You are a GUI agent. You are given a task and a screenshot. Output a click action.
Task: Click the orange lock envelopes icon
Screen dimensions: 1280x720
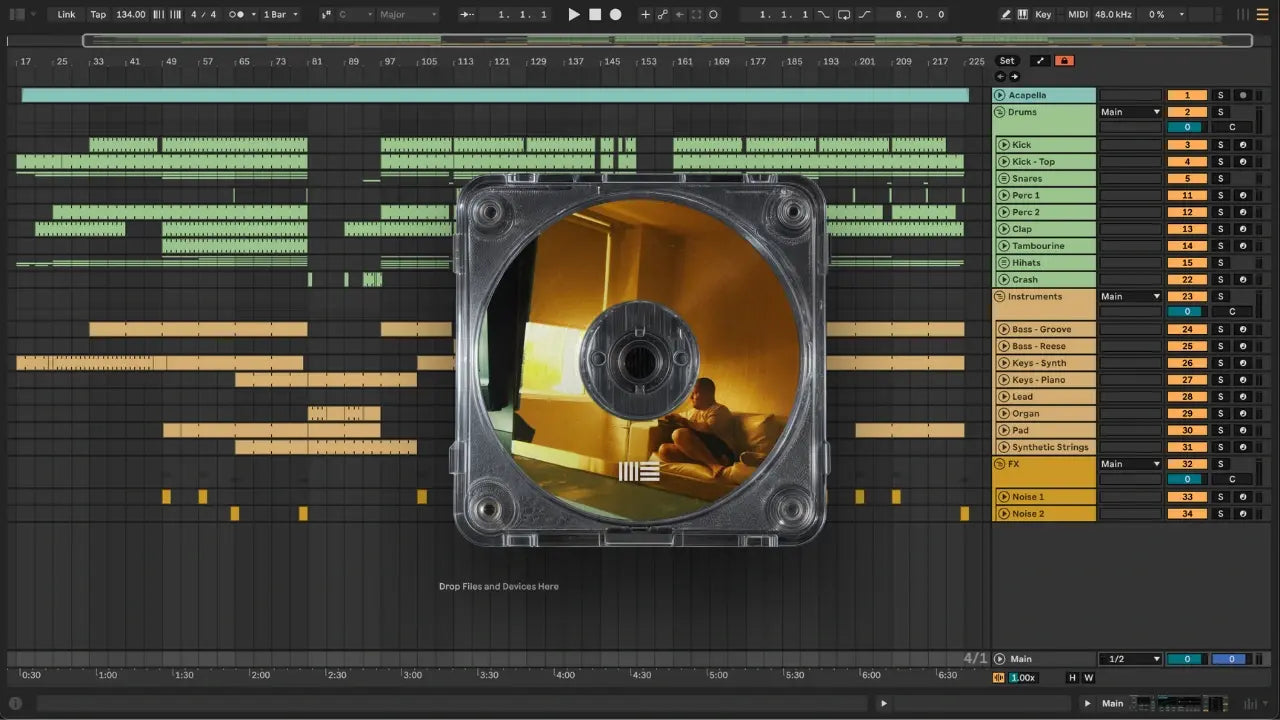(x=1064, y=61)
